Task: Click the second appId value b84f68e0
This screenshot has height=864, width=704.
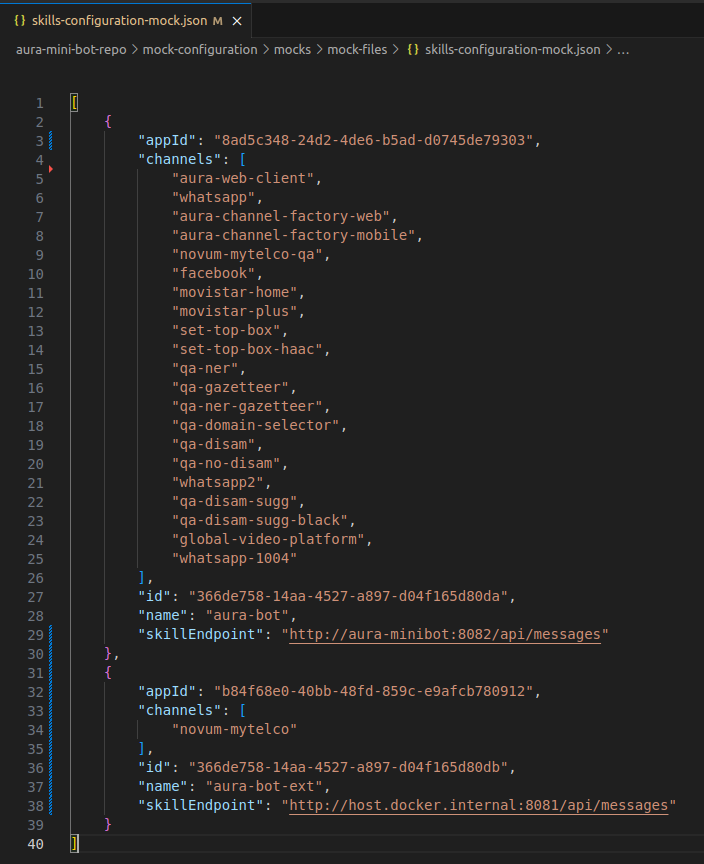Action: pyautogui.click(x=373, y=692)
